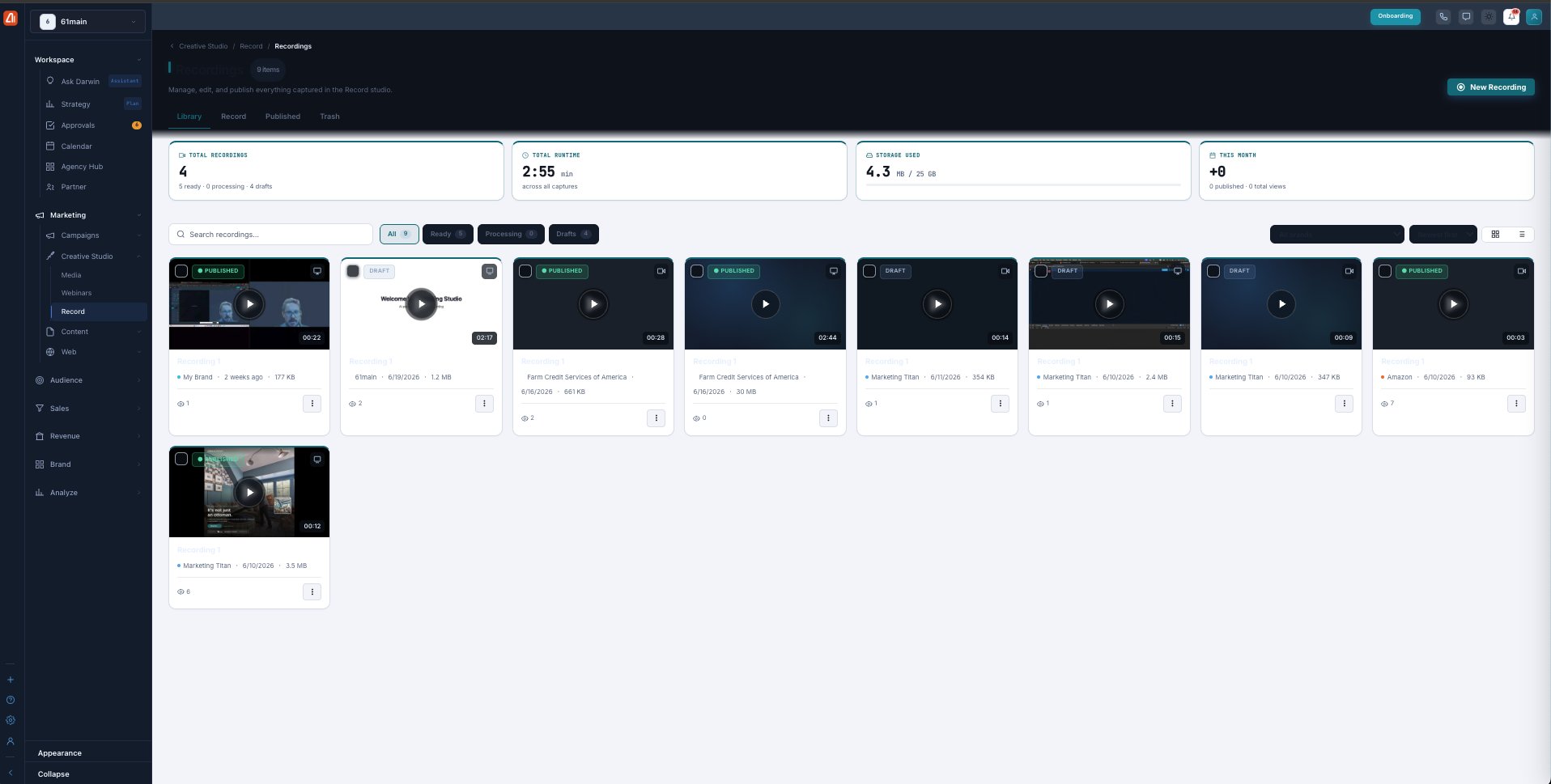Screen dimensions: 1551x784
Task: Expand the Campaigns sidebar item
Action: [x=138, y=235]
